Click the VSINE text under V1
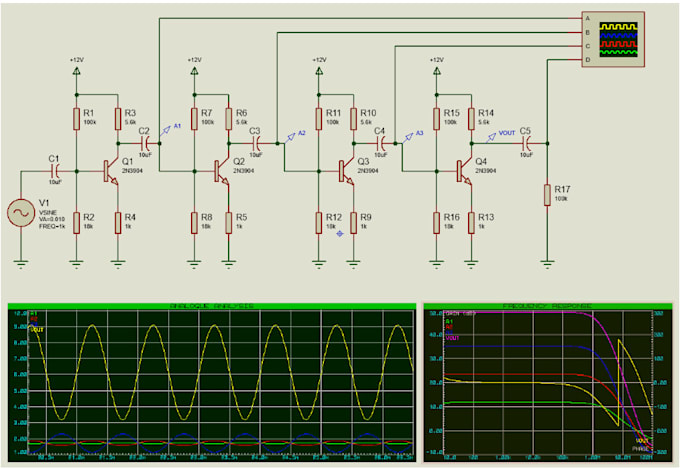This screenshot has width=680, height=469. 47,213
